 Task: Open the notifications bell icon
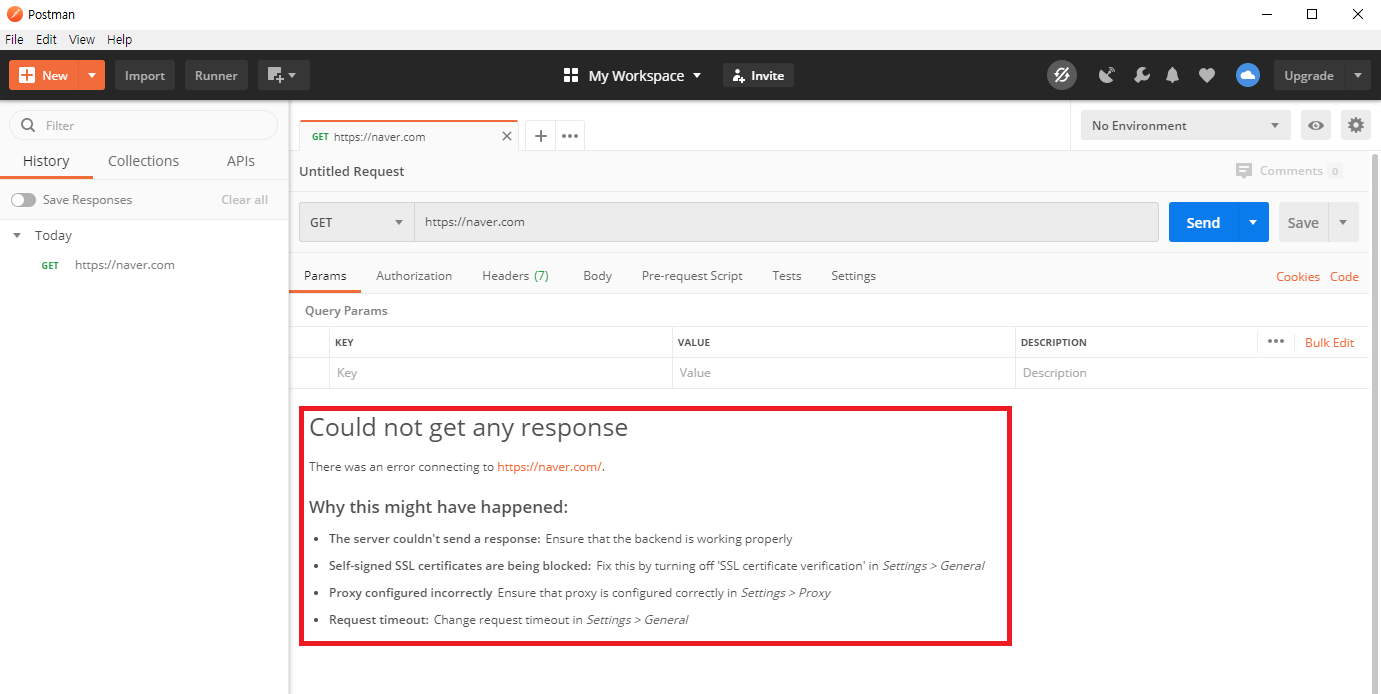point(1173,75)
